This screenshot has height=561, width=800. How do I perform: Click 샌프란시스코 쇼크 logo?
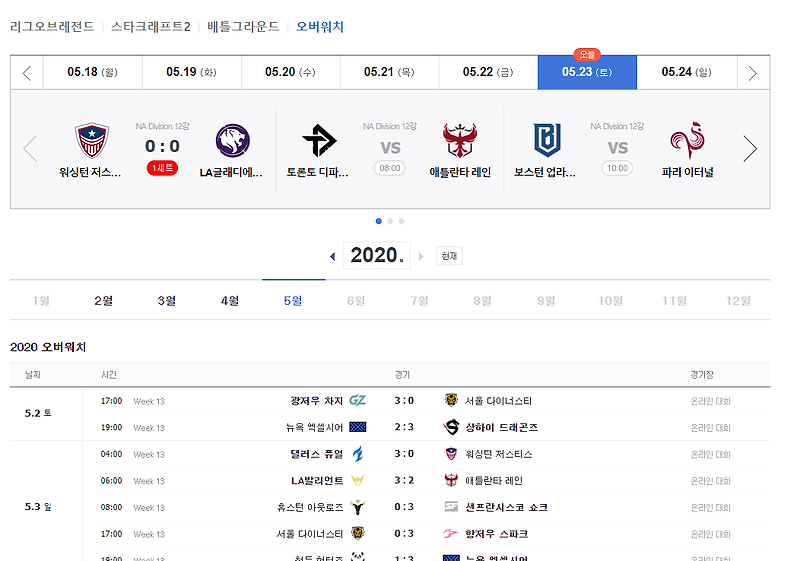click(x=451, y=507)
